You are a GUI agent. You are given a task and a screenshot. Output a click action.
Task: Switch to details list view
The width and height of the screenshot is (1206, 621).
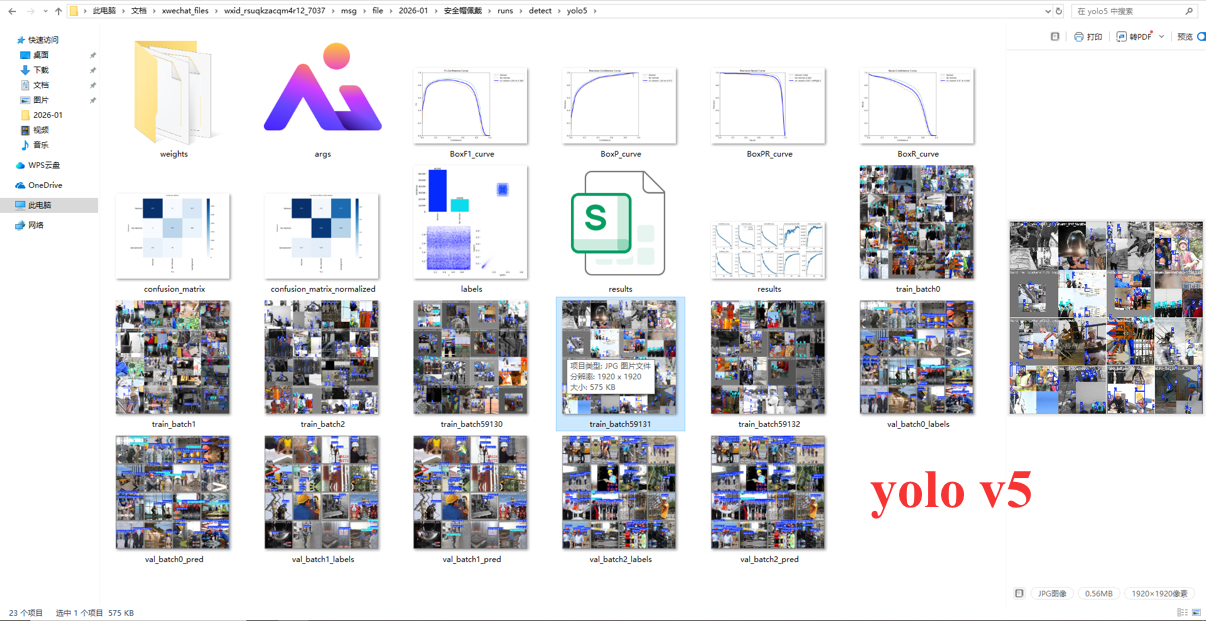click(1182, 613)
